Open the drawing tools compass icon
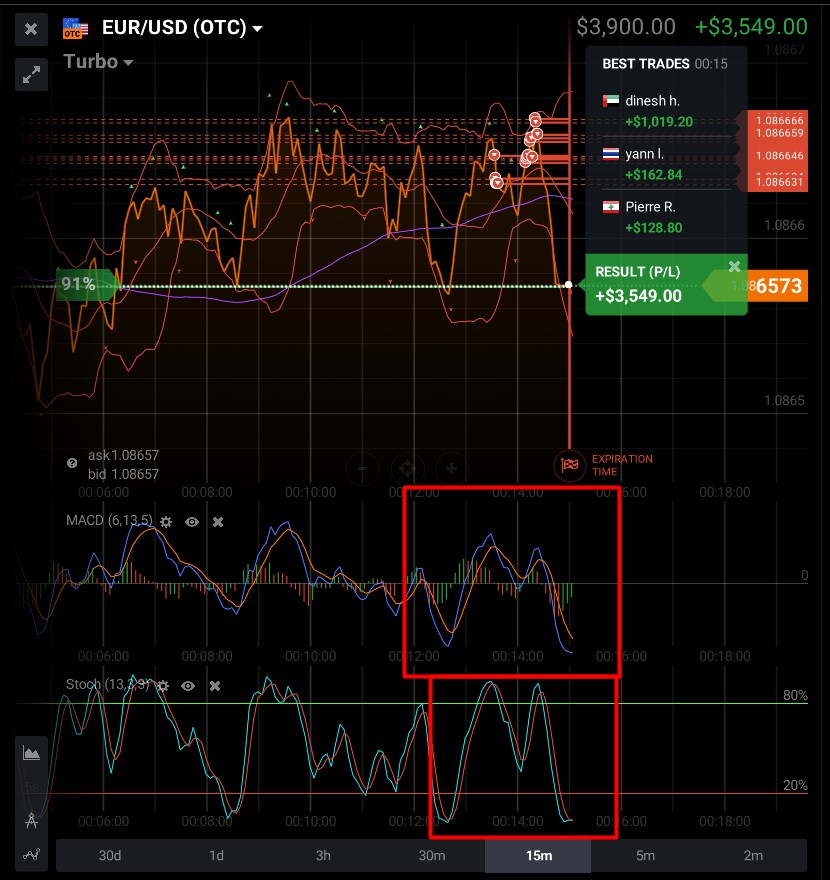Viewport: 830px width, 880px height. tap(31, 821)
